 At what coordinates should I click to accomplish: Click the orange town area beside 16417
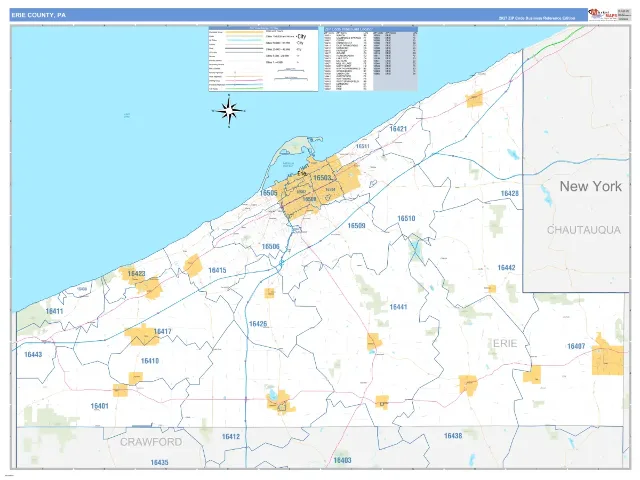(x=141, y=336)
